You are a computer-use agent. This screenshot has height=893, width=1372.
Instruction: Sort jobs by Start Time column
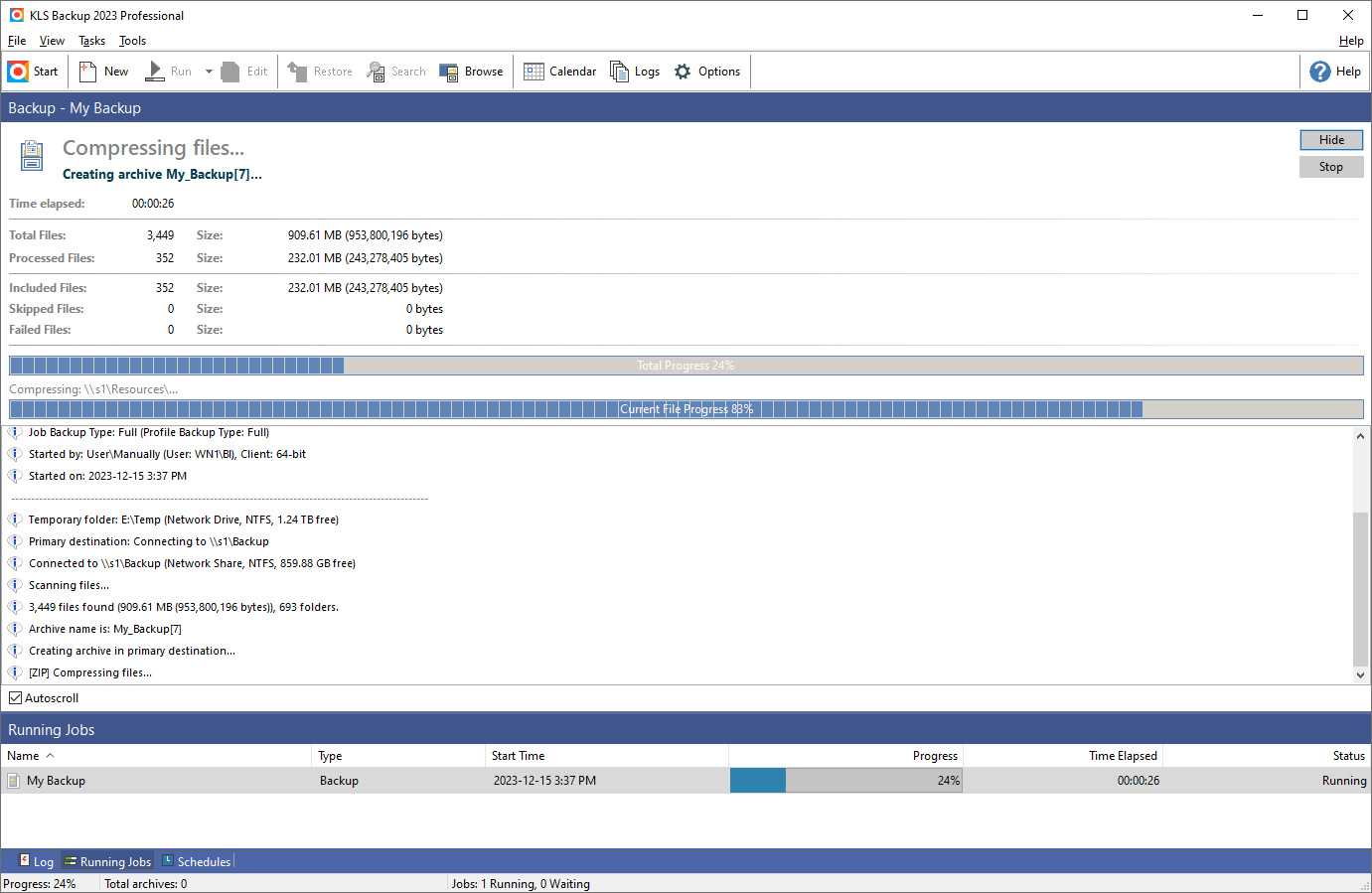click(607, 756)
